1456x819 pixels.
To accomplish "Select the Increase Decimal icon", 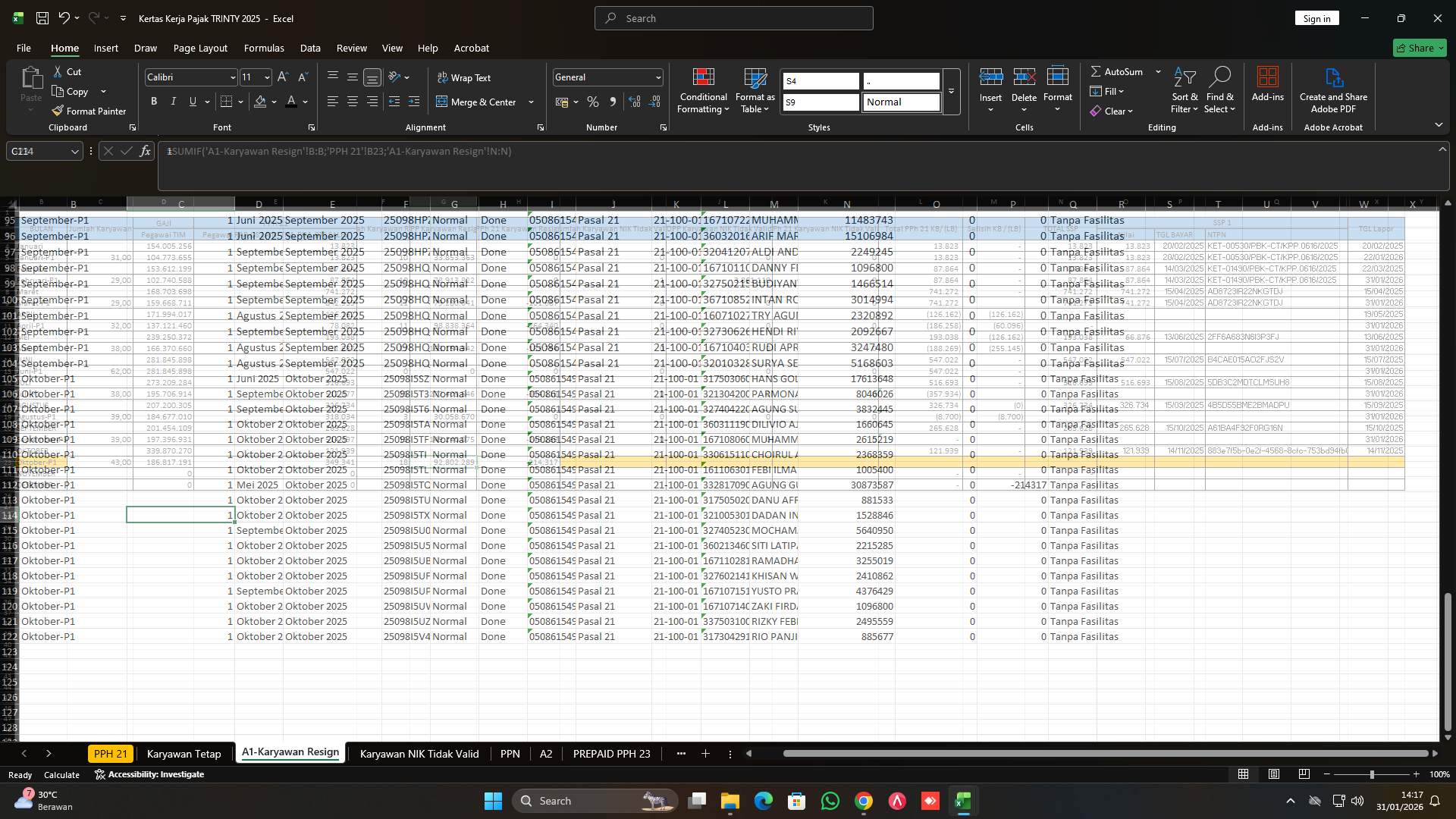I will [635, 101].
